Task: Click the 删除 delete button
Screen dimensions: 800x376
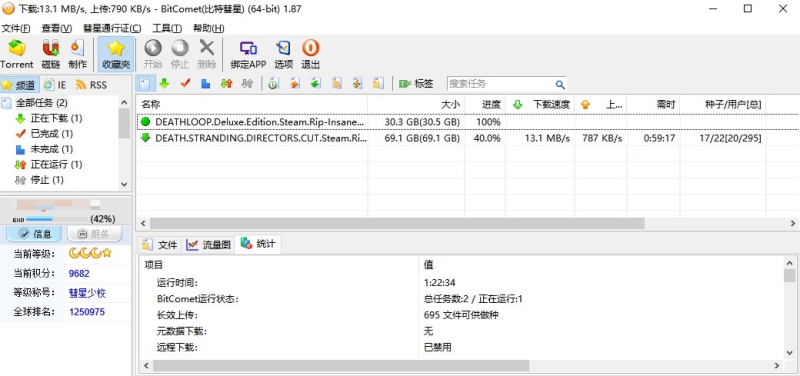Action: (207, 55)
